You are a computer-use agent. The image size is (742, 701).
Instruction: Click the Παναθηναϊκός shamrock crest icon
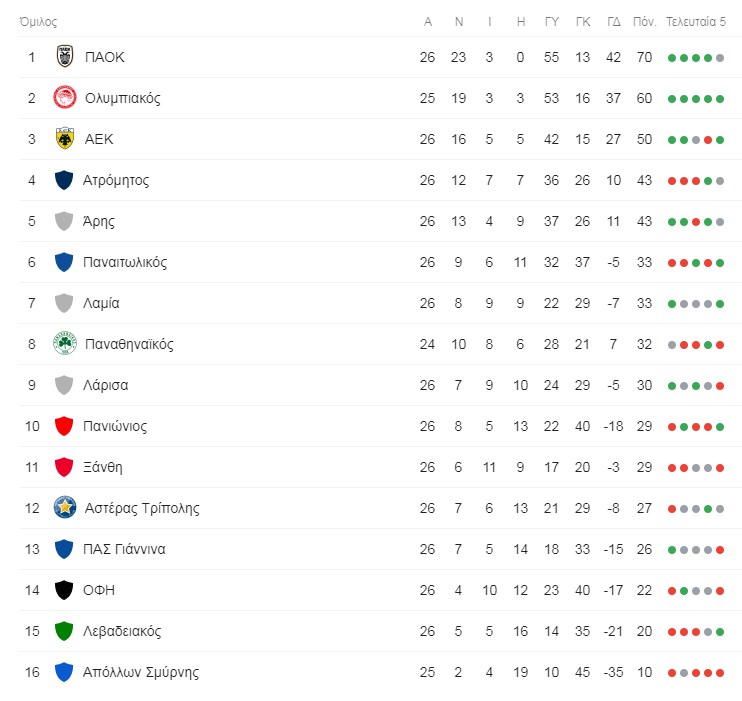64,344
